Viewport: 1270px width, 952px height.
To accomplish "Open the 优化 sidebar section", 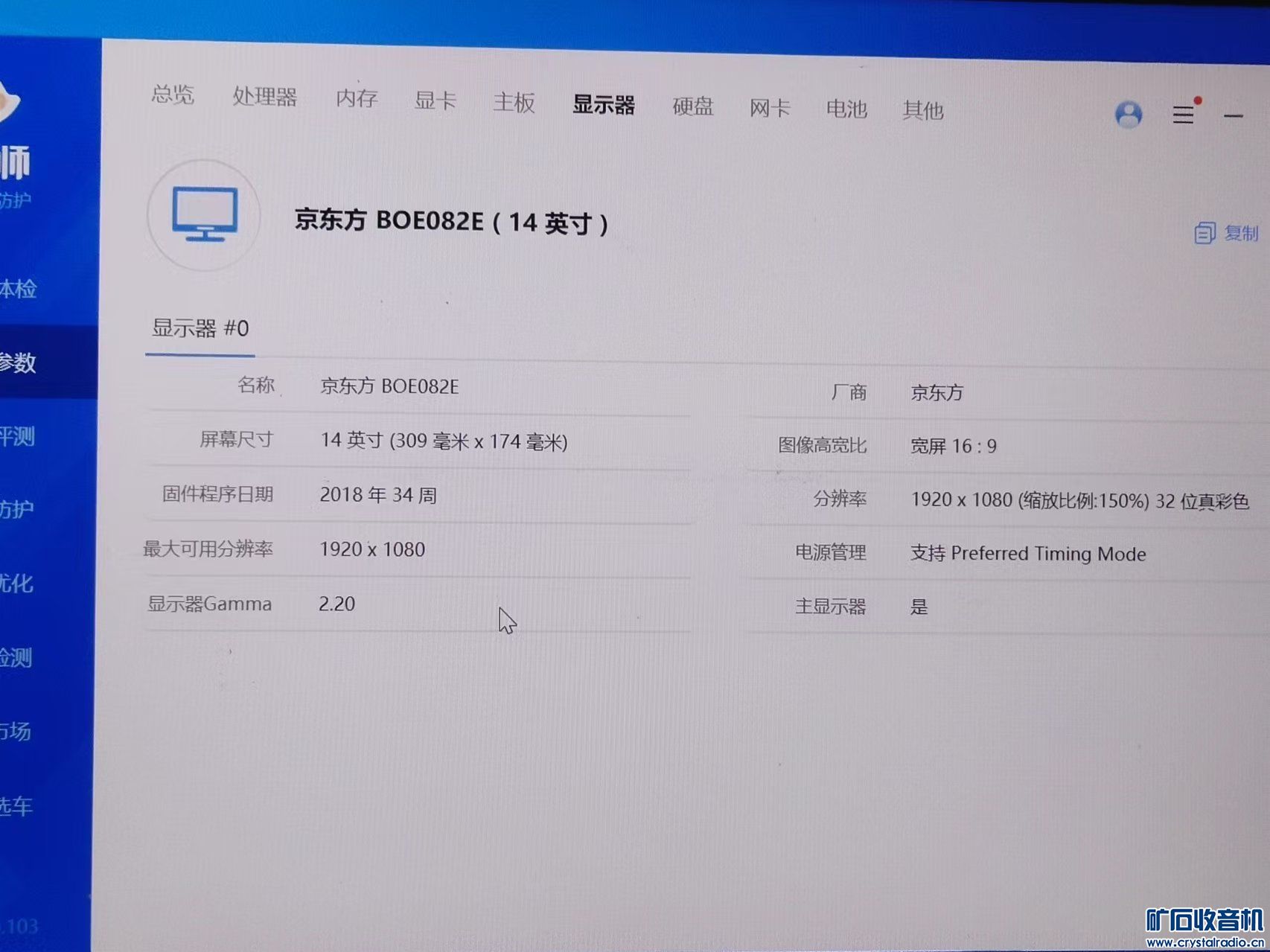I will (17, 584).
